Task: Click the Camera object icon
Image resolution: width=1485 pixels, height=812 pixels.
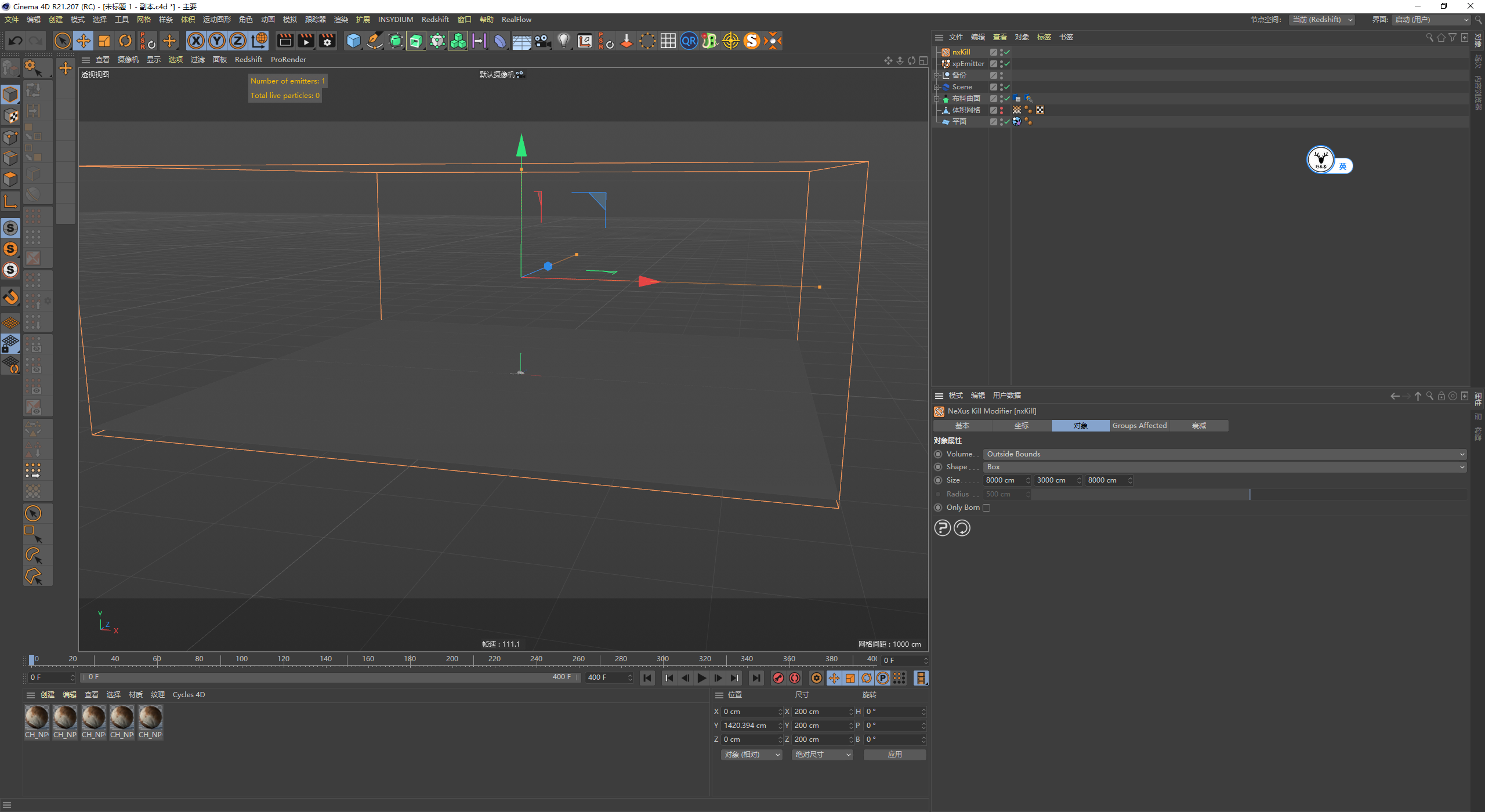Action: coord(542,41)
